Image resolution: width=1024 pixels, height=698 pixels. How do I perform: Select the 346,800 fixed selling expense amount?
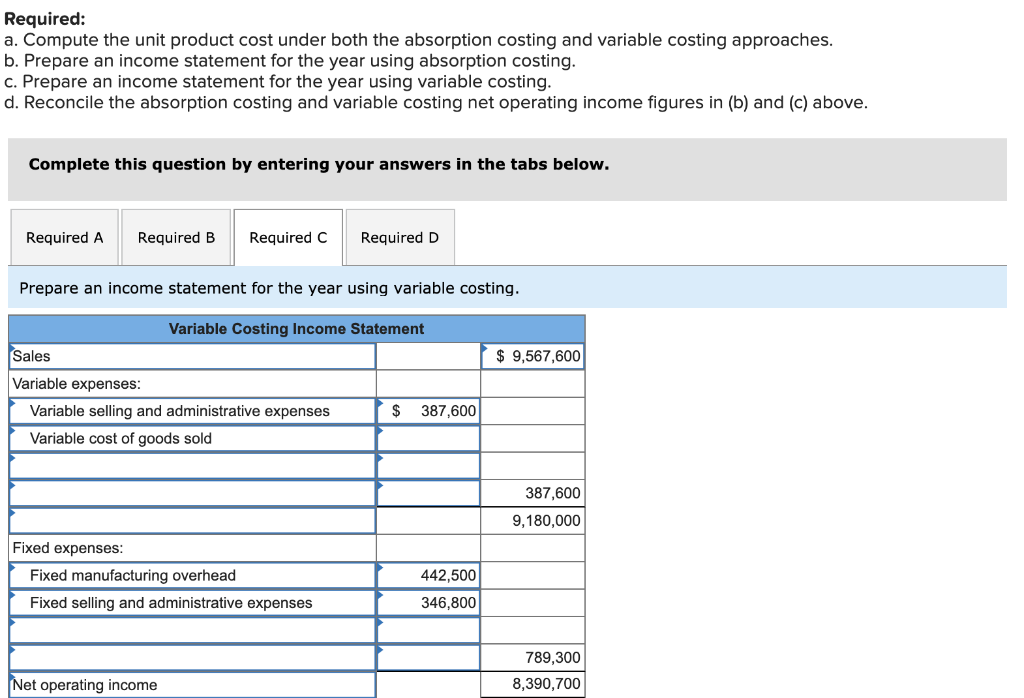(x=428, y=602)
